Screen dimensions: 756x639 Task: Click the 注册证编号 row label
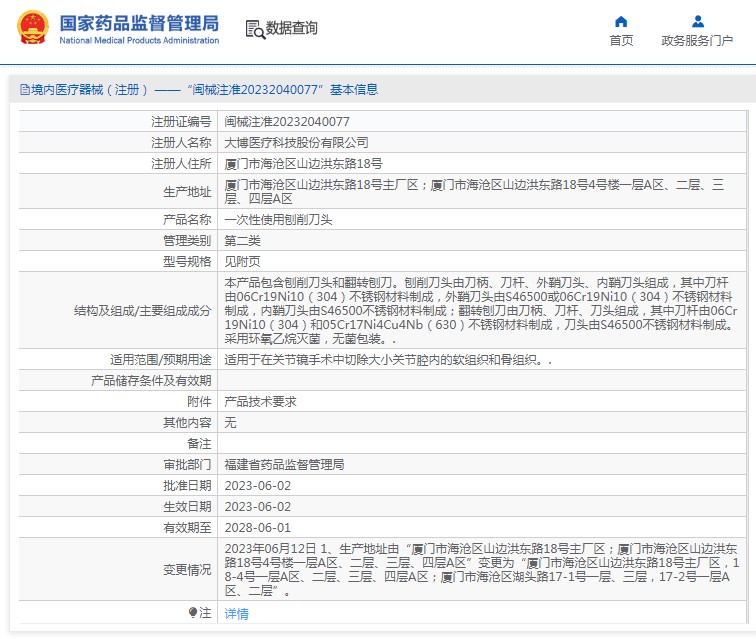[x=181, y=122]
